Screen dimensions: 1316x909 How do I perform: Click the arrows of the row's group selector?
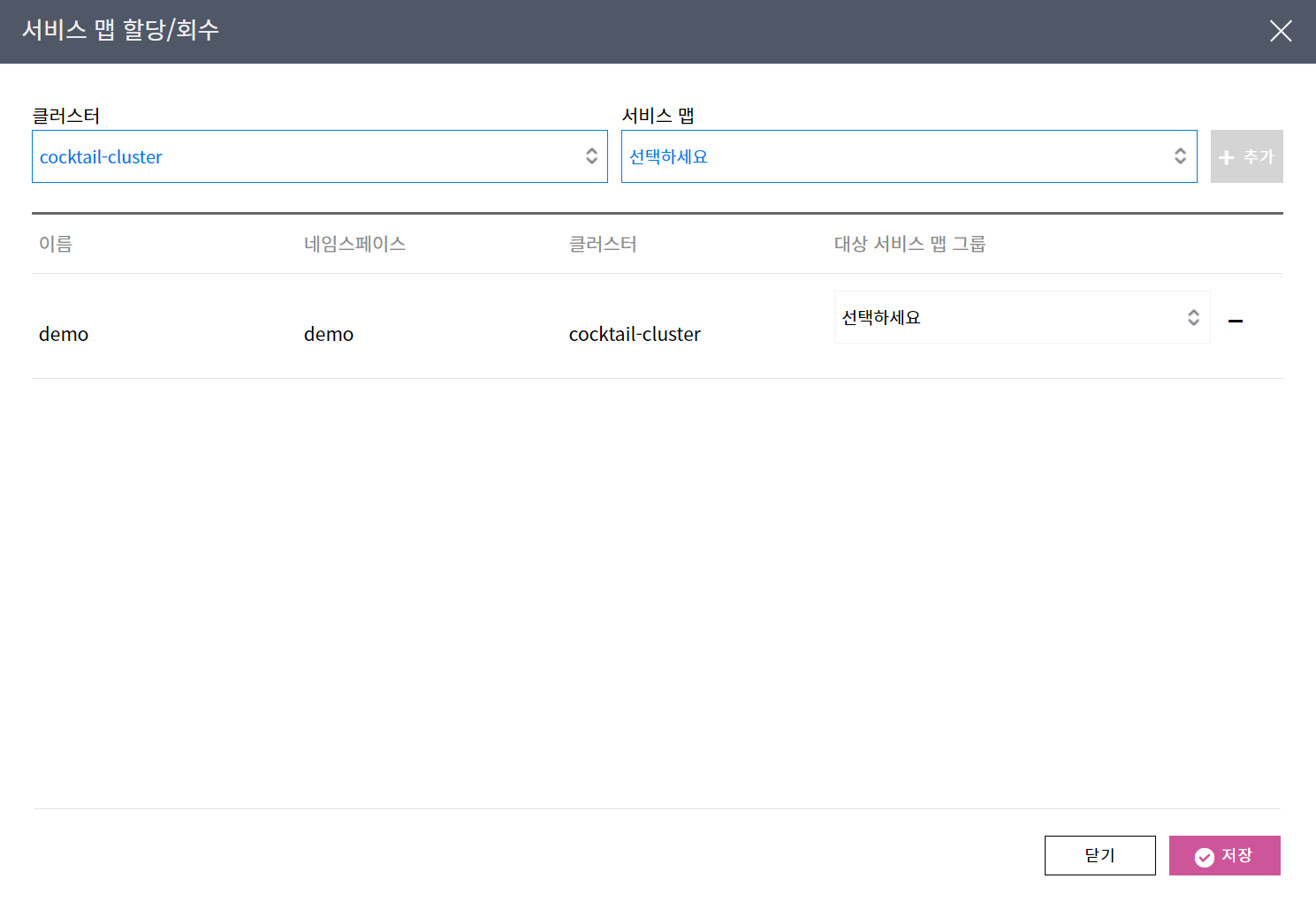coord(1193,318)
